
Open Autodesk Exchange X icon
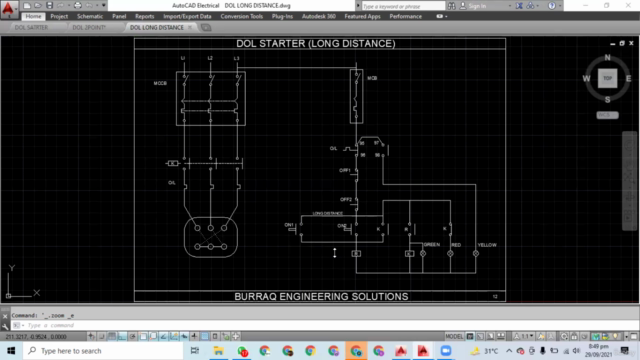click(x=519, y=6)
